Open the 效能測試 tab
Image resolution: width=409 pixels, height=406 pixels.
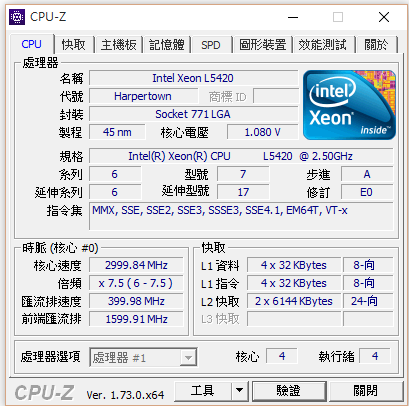click(322, 45)
